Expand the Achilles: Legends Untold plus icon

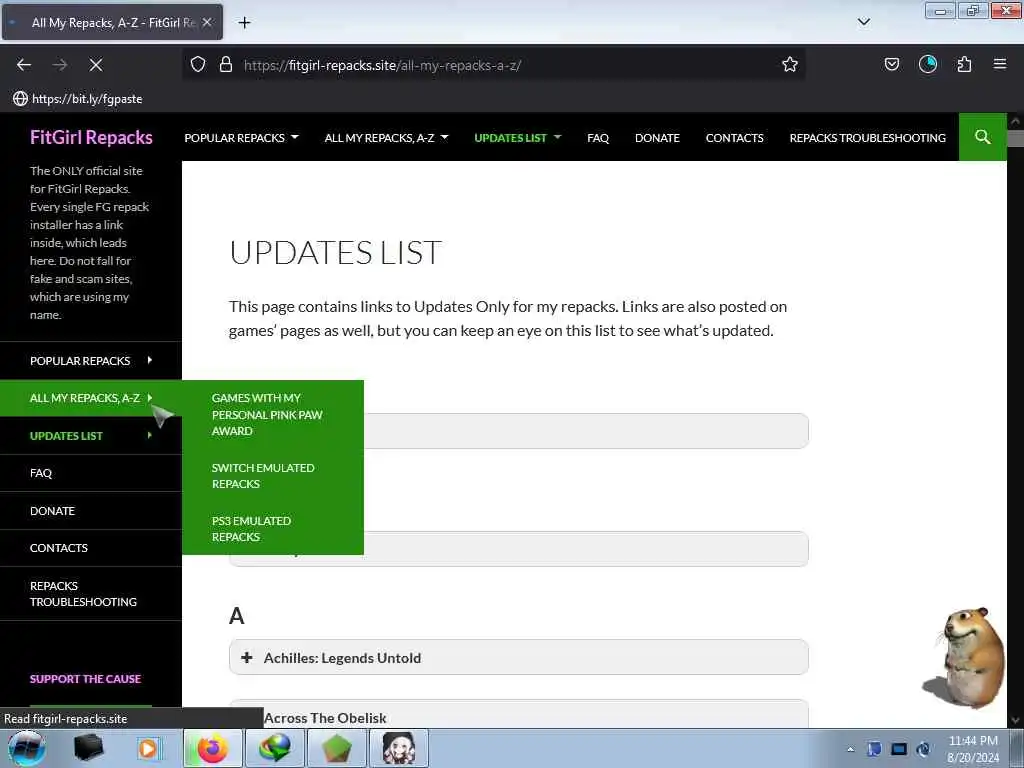[x=247, y=658]
